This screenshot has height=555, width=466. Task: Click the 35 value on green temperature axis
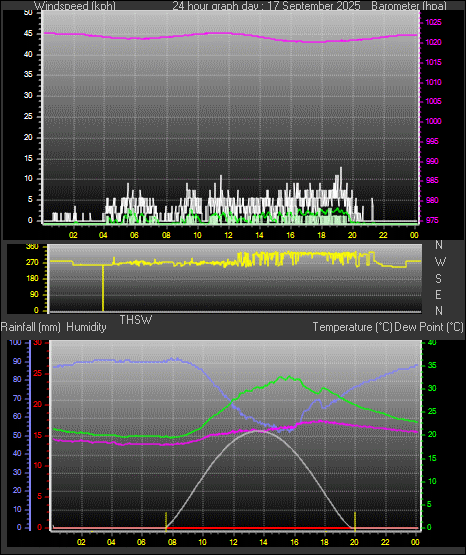click(x=432, y=366)
